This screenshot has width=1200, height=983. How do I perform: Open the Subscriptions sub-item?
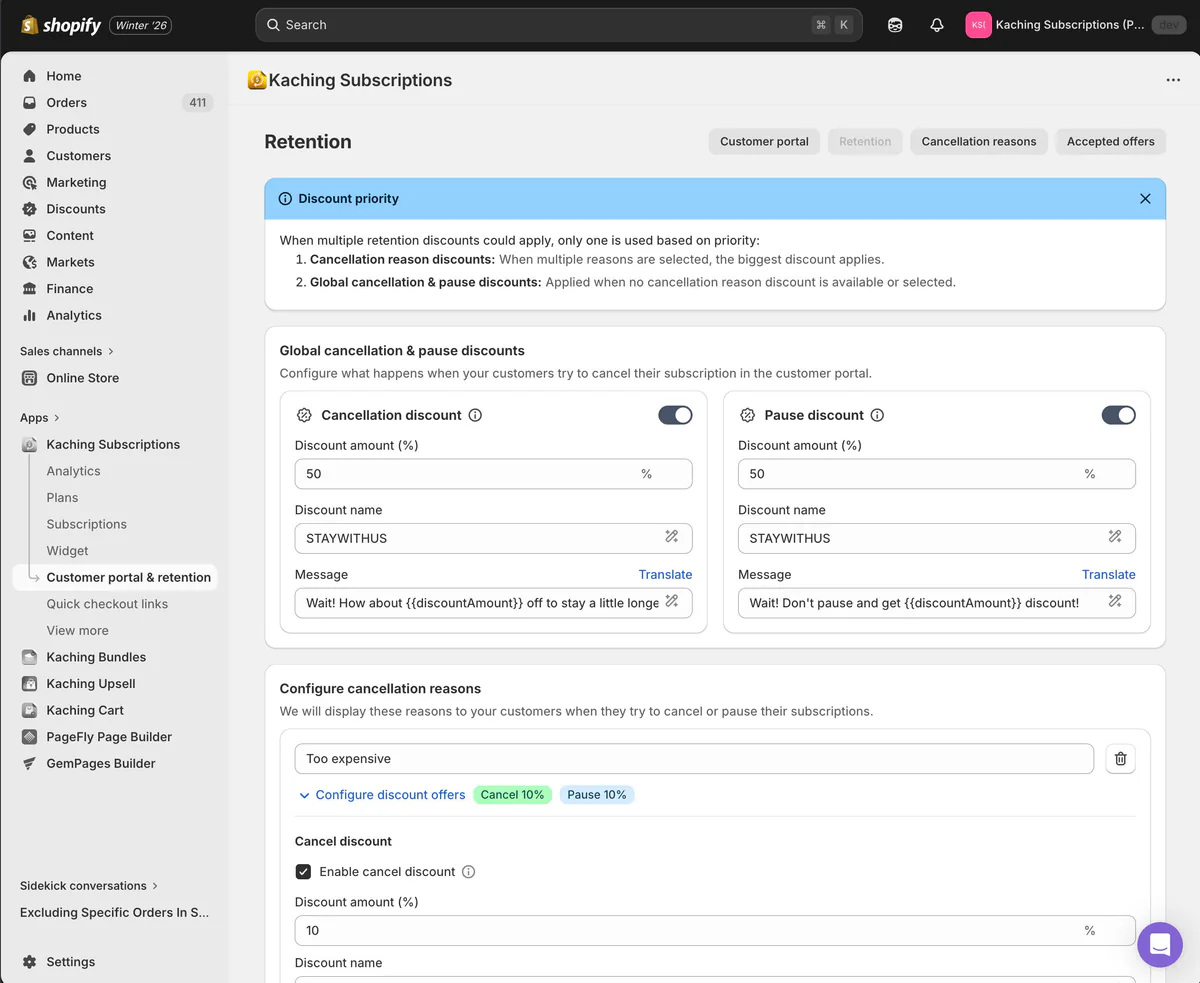click(x=86, y=524)
